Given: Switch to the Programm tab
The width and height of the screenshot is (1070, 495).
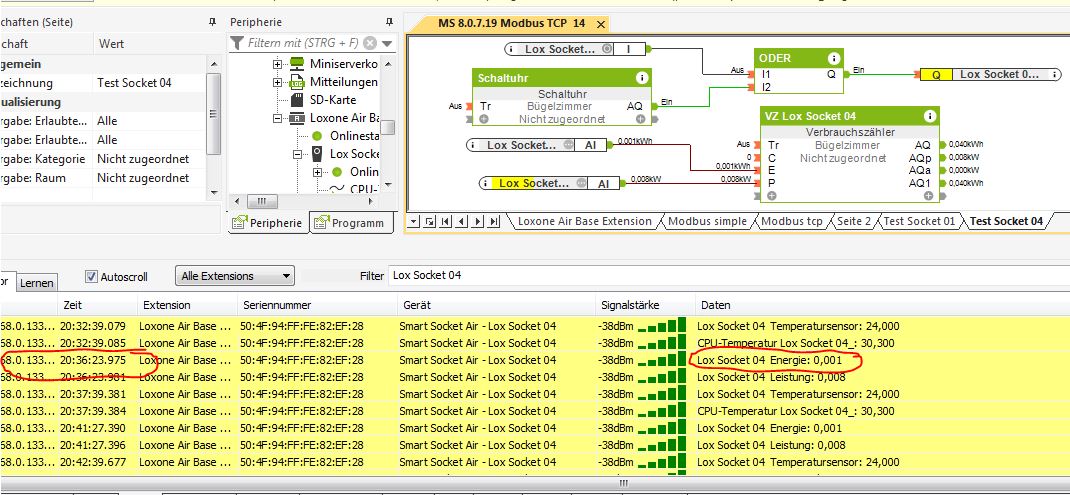Looking at the screenshot, I should [x=350, y=223].
